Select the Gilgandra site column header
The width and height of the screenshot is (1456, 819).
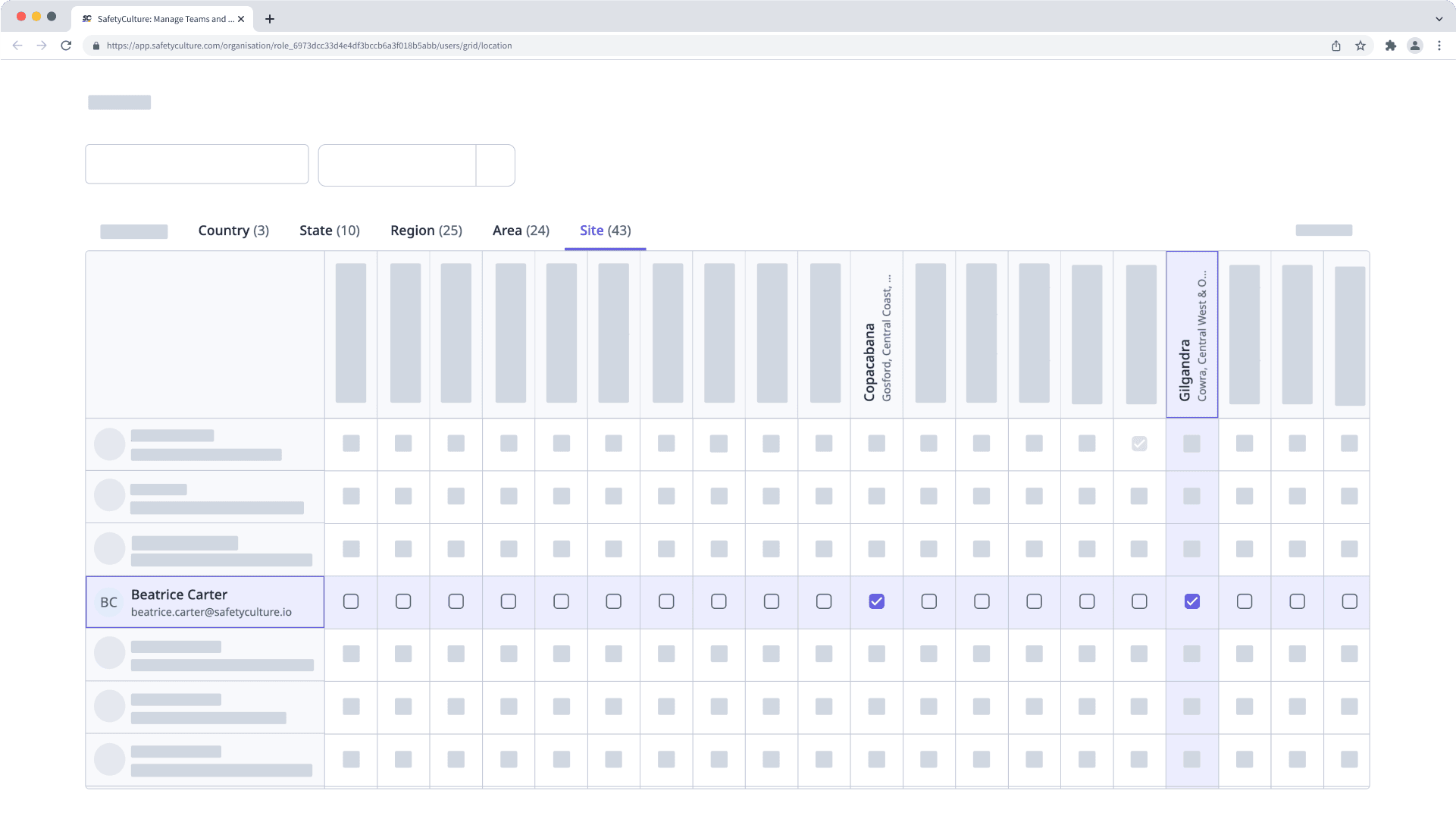[x=1191, y=334]
